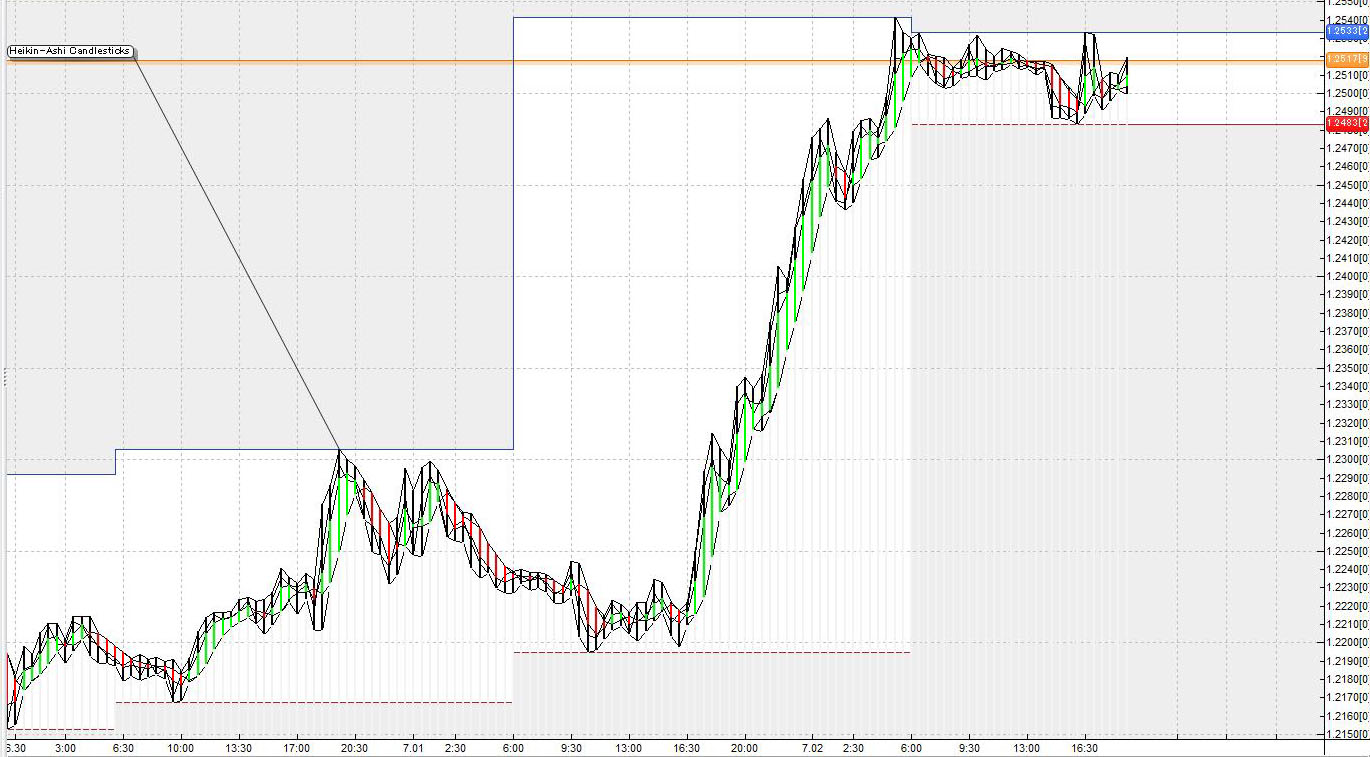Click the 7.02 date label on time axis
Screen dimensions: 1370x757
click(811, 748)
